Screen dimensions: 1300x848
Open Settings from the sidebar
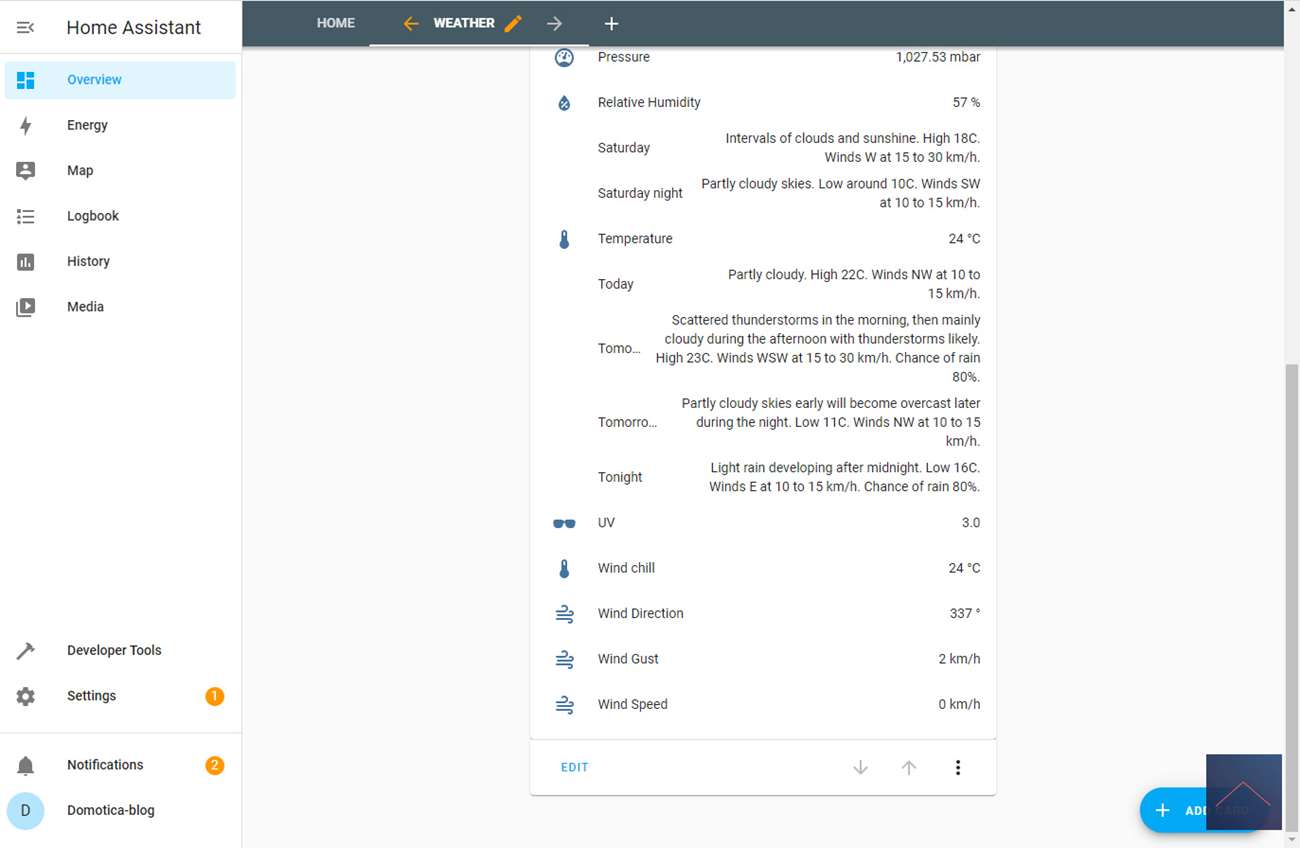[x=91, y=696]
